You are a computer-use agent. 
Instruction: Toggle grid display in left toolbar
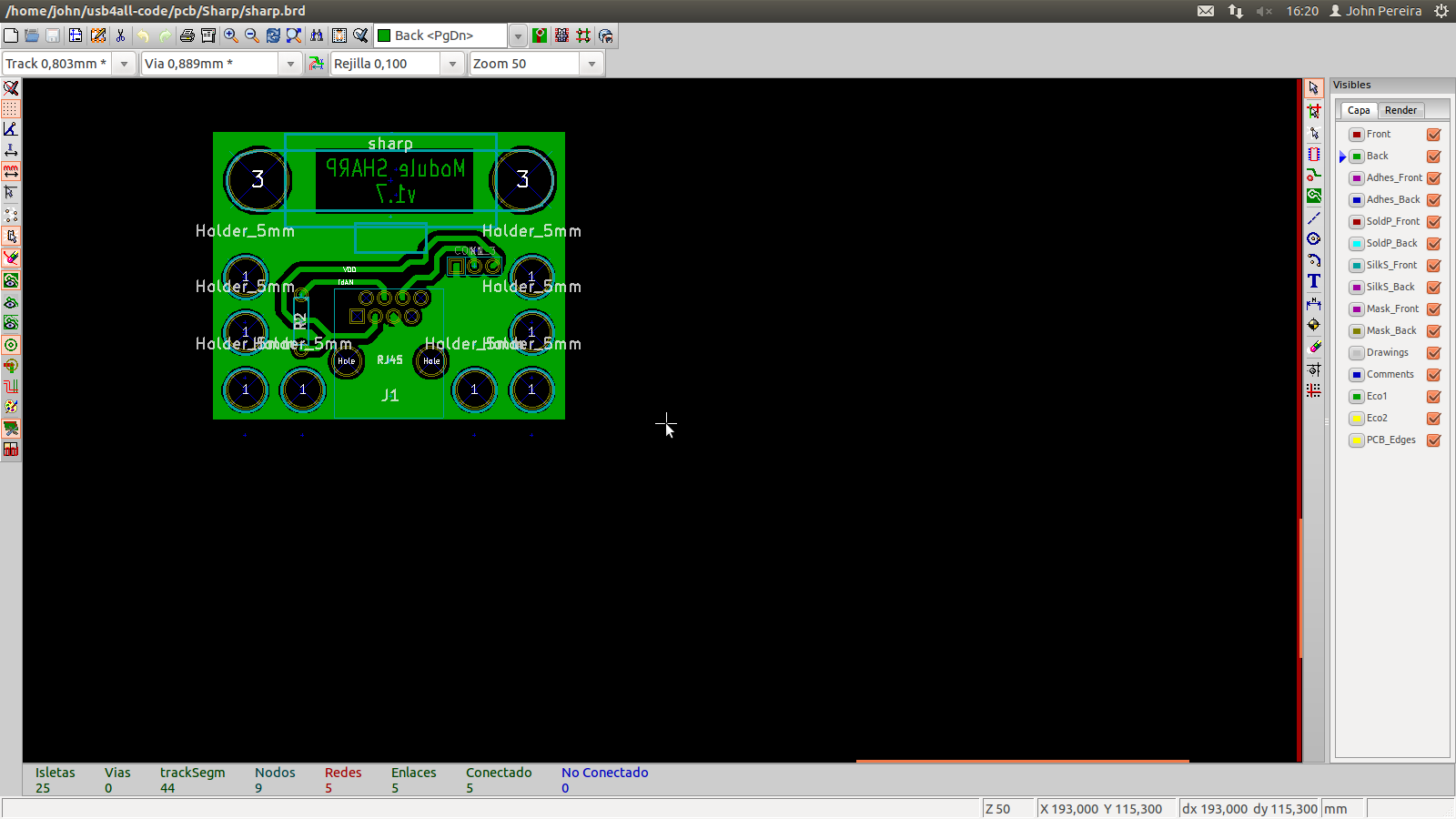click(11, 108)
